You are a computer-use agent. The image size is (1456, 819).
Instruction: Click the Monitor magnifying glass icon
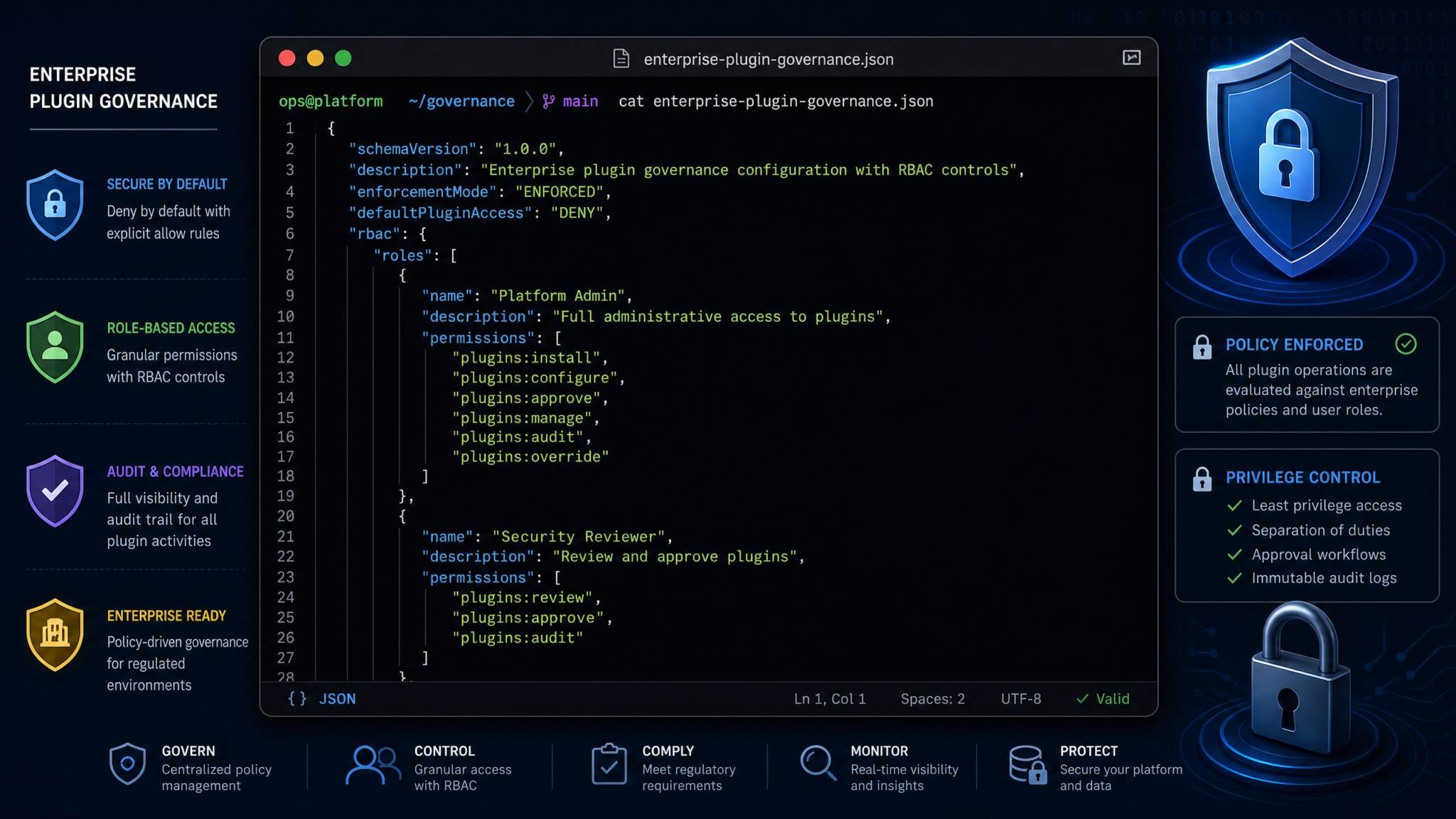[818, 764]
